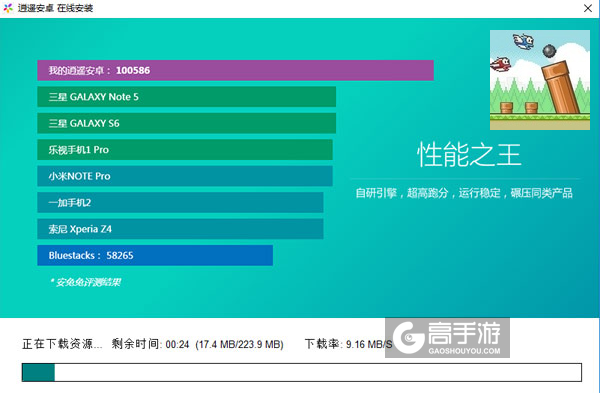The height and width of the screenshot is (393, 600).
Task: Click the 自研引擎 description line
Action: (x=464, y=193)
